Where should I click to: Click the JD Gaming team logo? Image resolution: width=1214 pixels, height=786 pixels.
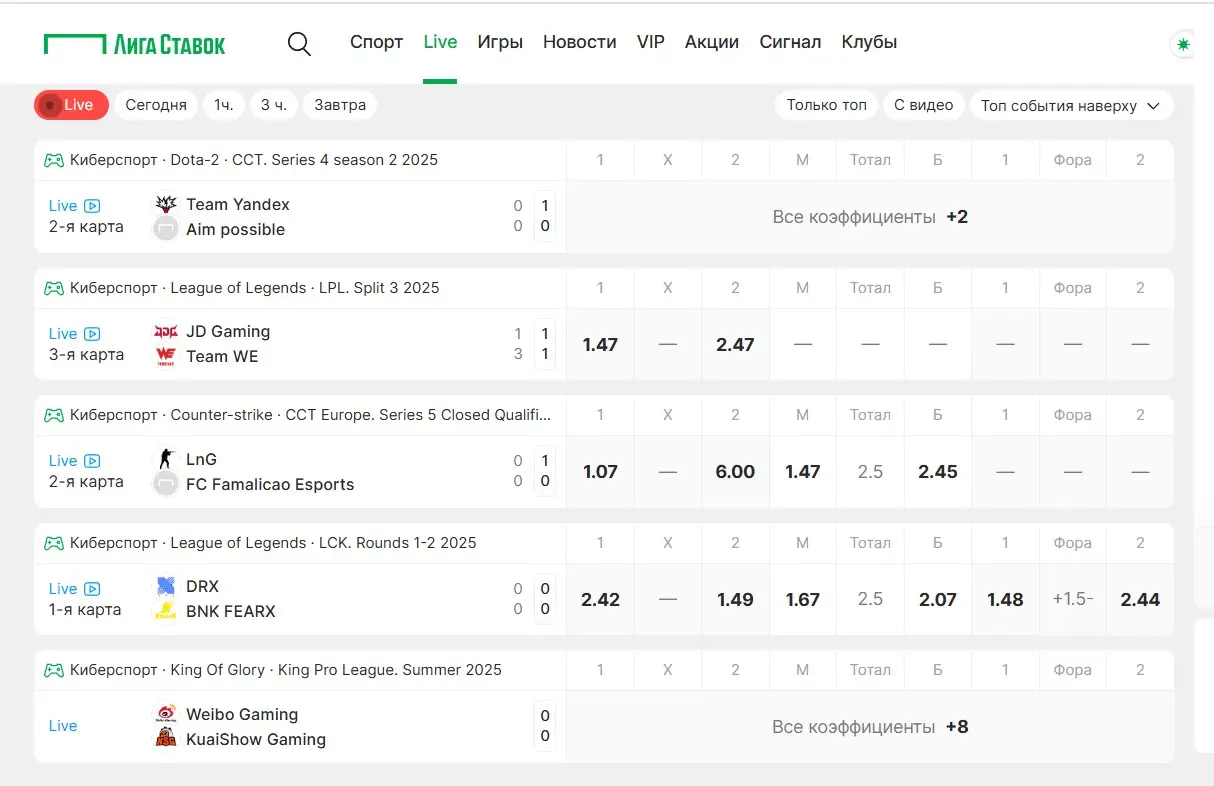(166, 332)
